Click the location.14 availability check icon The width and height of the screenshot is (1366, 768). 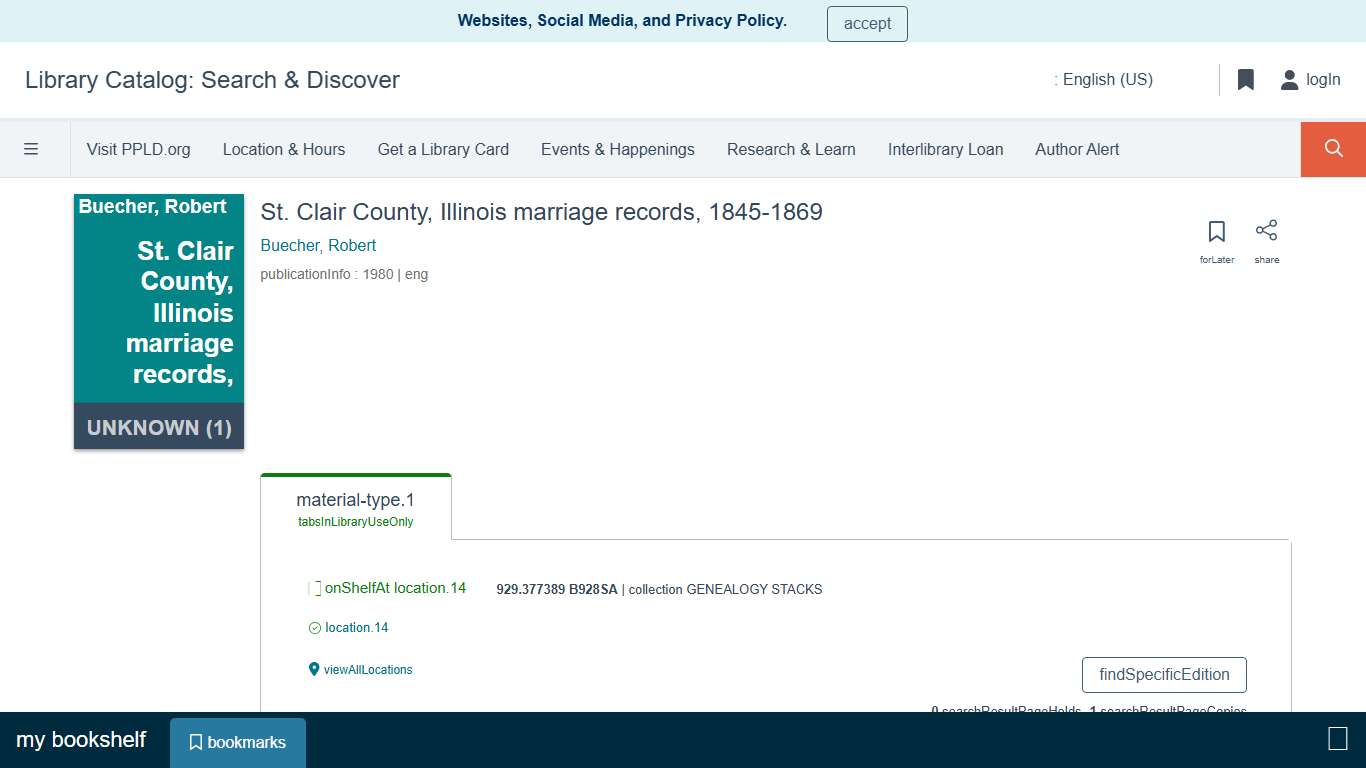coord(314,627)
